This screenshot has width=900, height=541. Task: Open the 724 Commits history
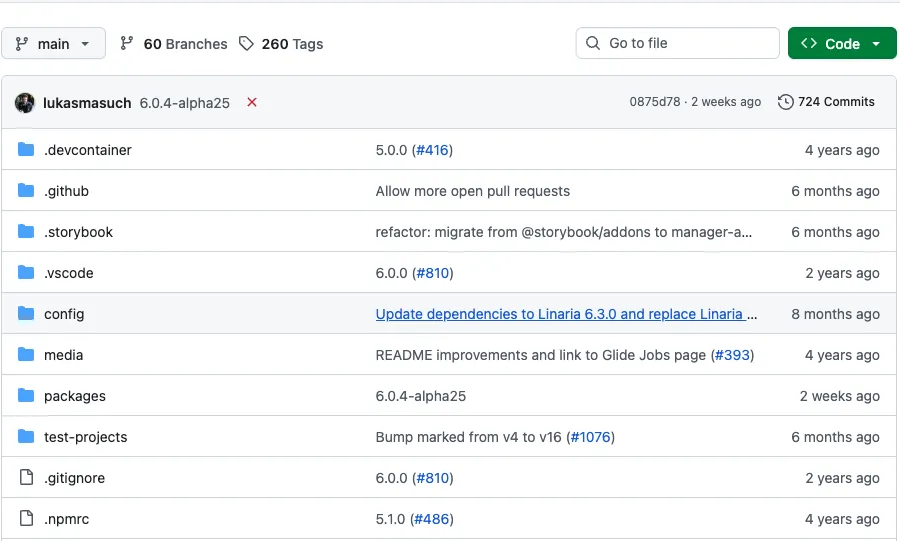click(x=826, y=102)
